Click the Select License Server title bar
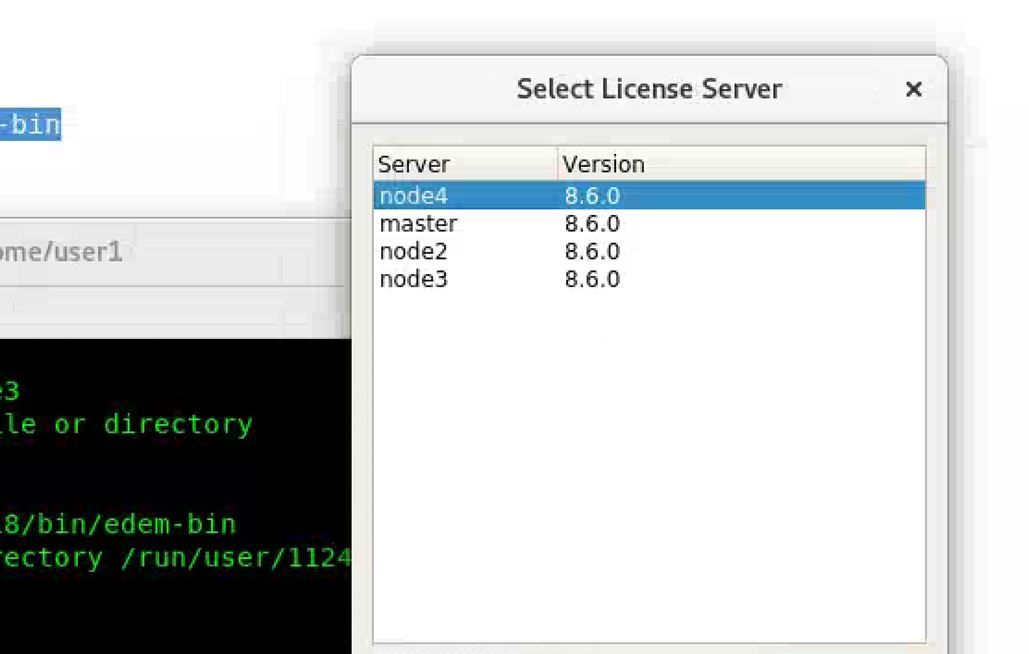 (x=649, y=90)
